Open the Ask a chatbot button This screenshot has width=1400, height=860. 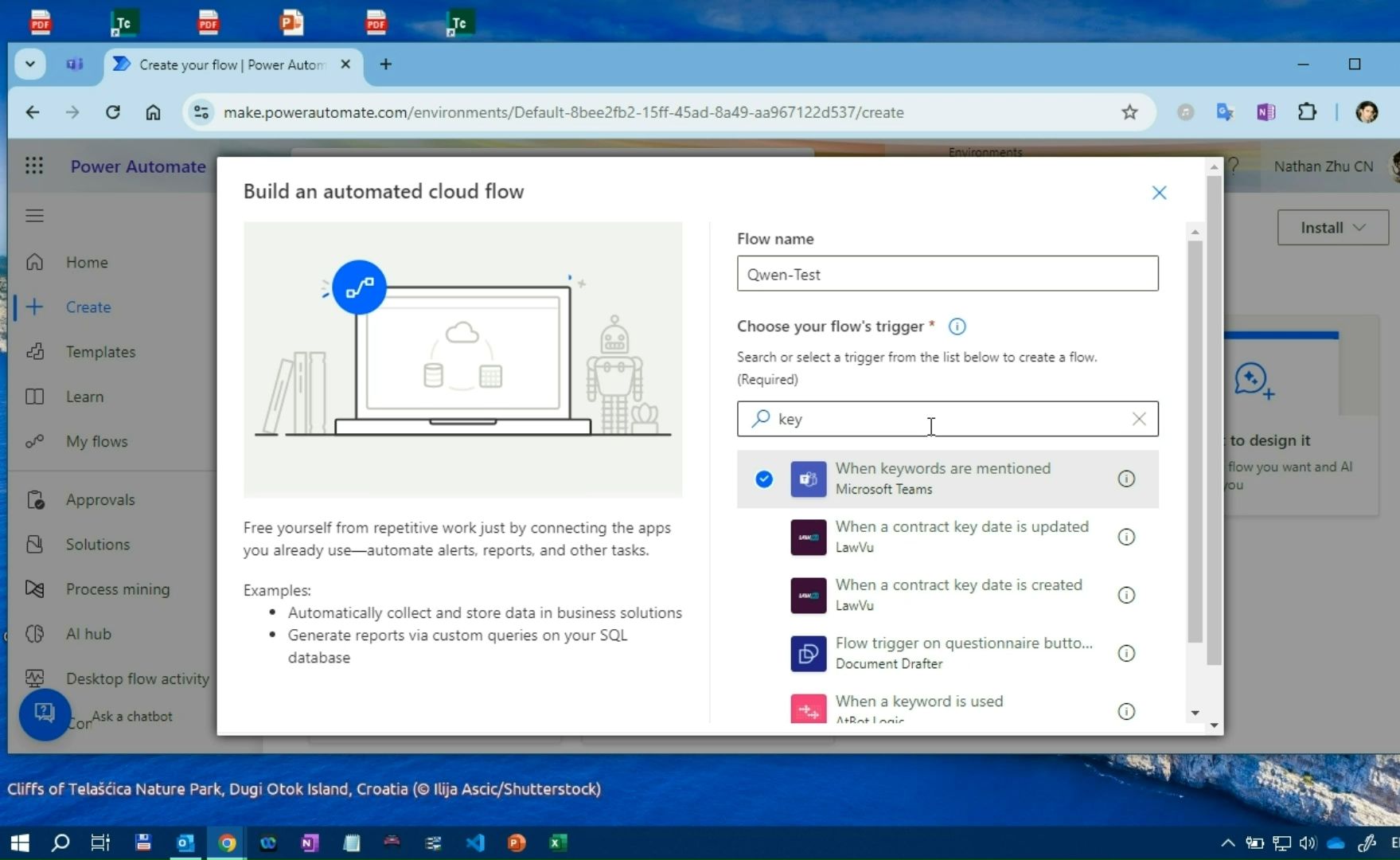pos(45,714)
